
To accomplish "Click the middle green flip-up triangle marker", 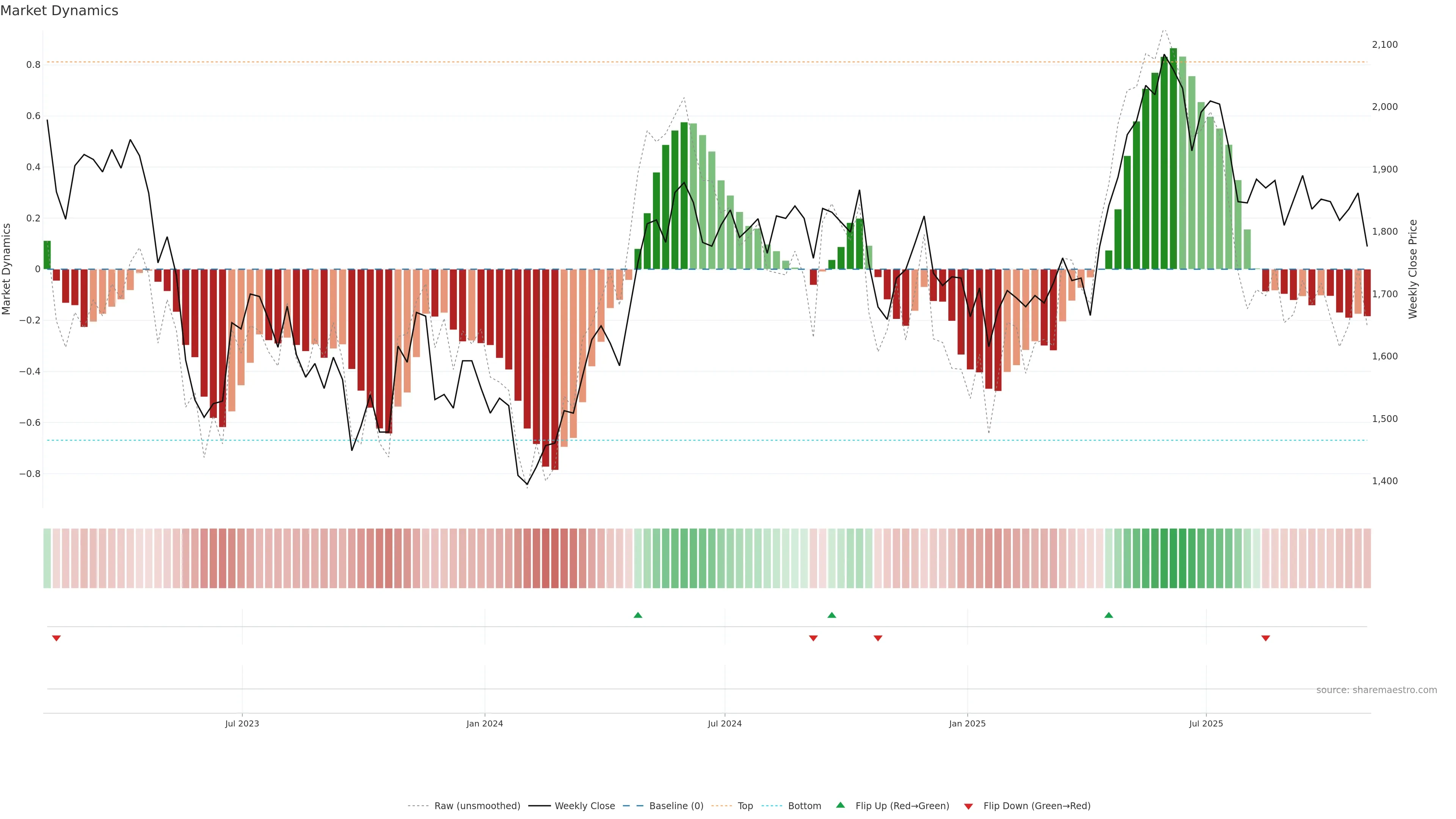I will [x=832, y=615].
